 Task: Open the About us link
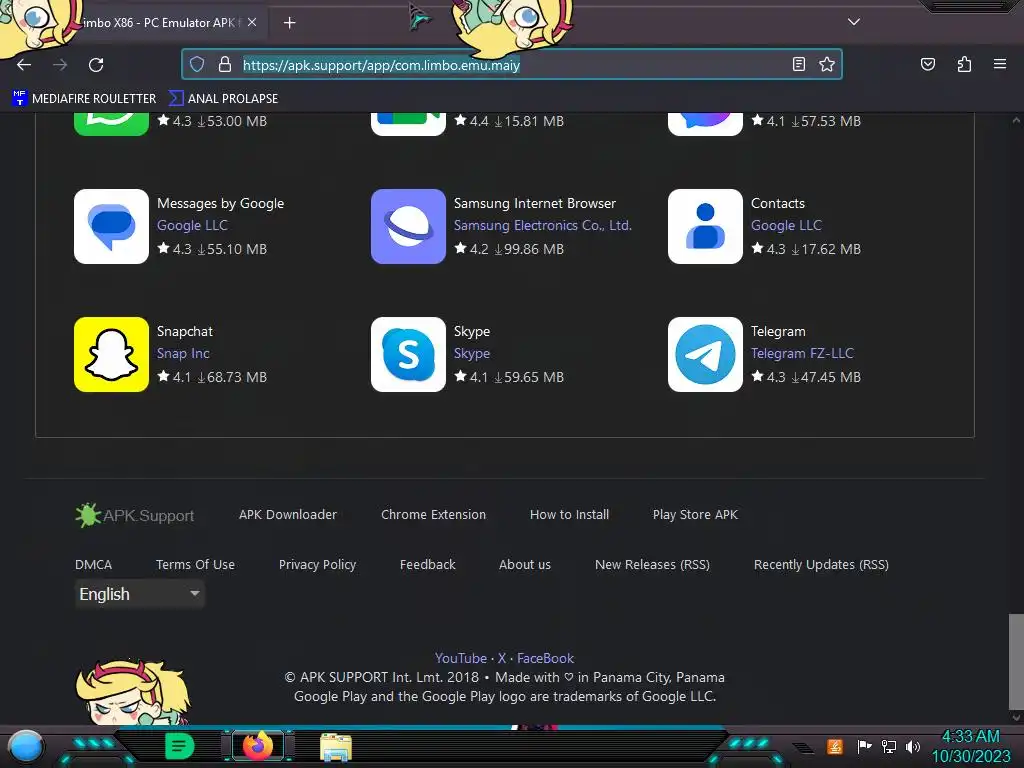(x=525, y=564)
